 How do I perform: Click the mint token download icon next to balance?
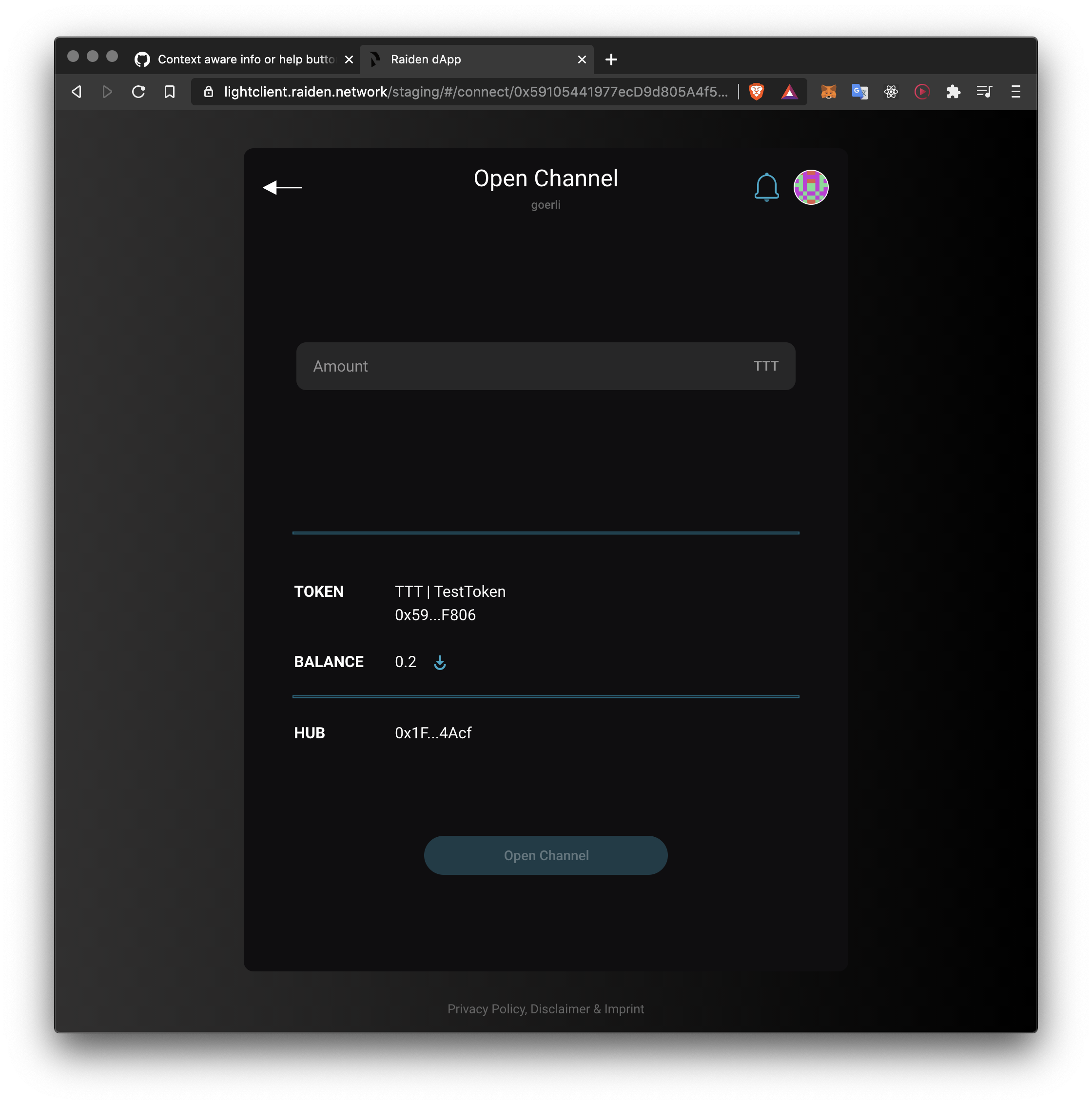coord(440,662)
